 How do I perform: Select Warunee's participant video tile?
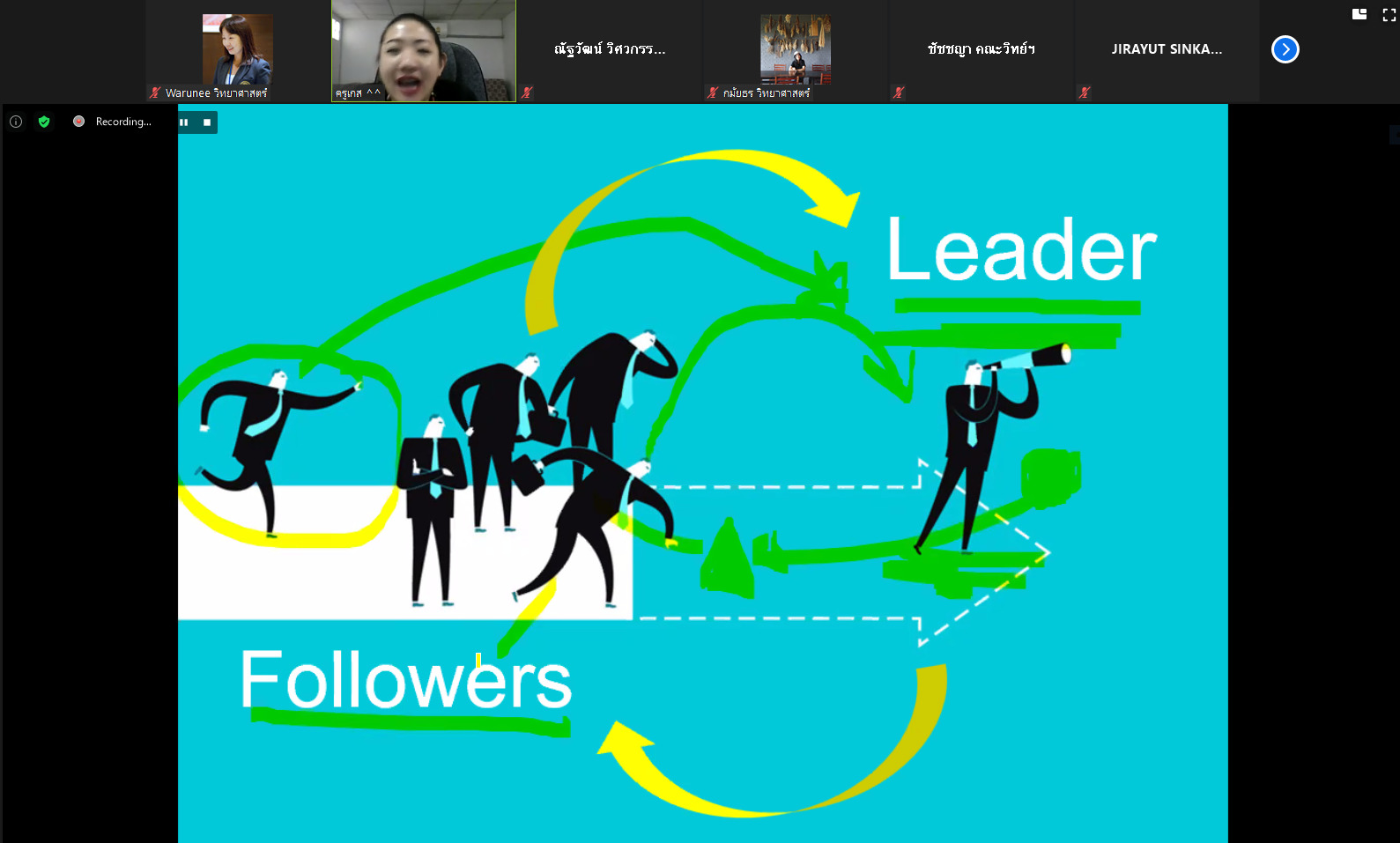tap(238, 51)
